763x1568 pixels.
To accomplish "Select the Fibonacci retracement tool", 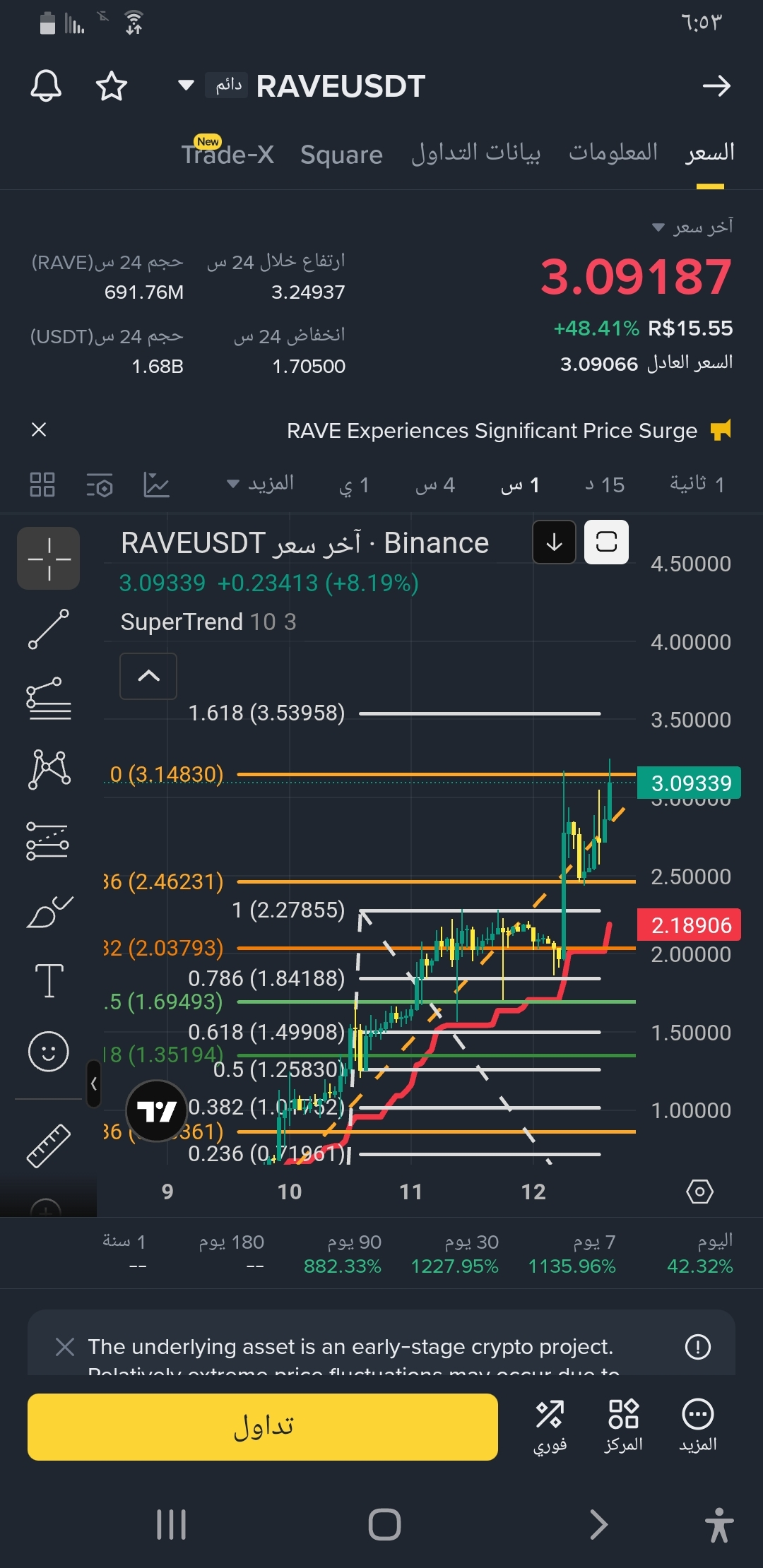I will [49, 699].
